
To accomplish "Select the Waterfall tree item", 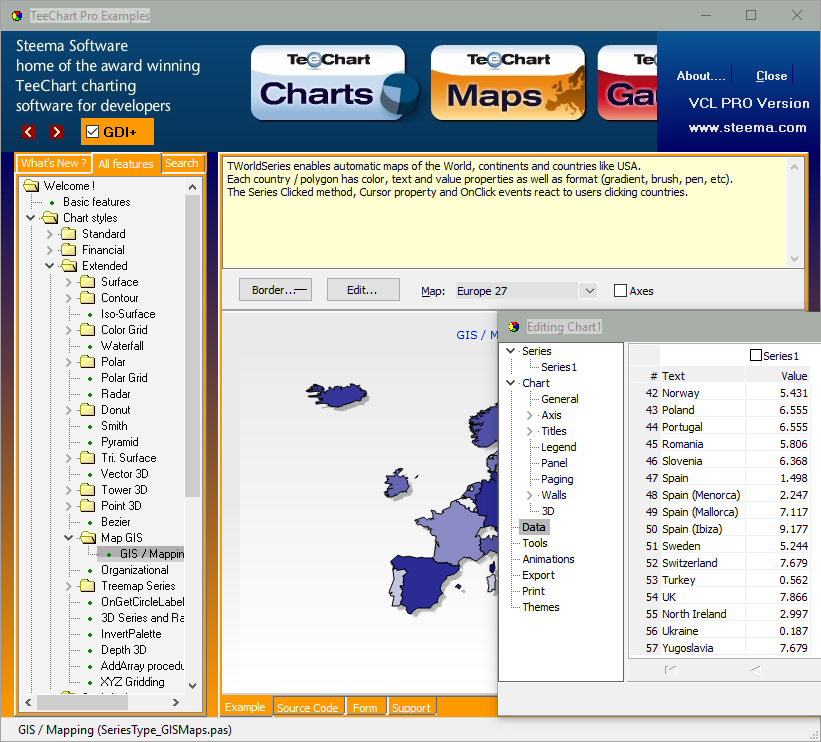I will (x=122, y=346).
